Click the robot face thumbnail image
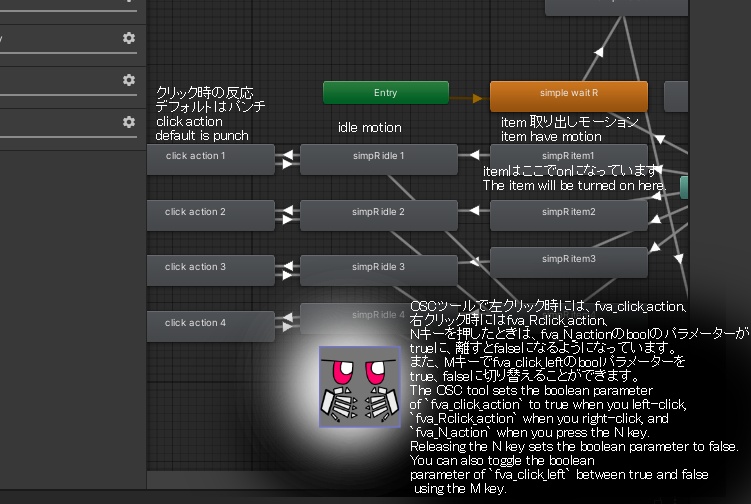The width and height of the screenshot is (751, 504). 360,387
